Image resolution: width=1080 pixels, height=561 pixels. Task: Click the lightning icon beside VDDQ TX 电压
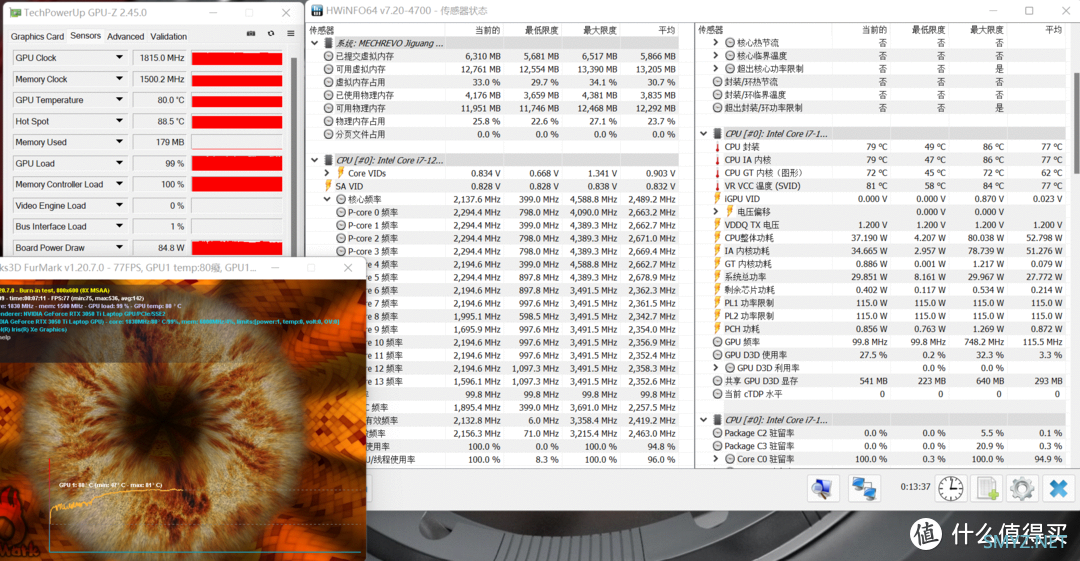(x=717, y=225)
